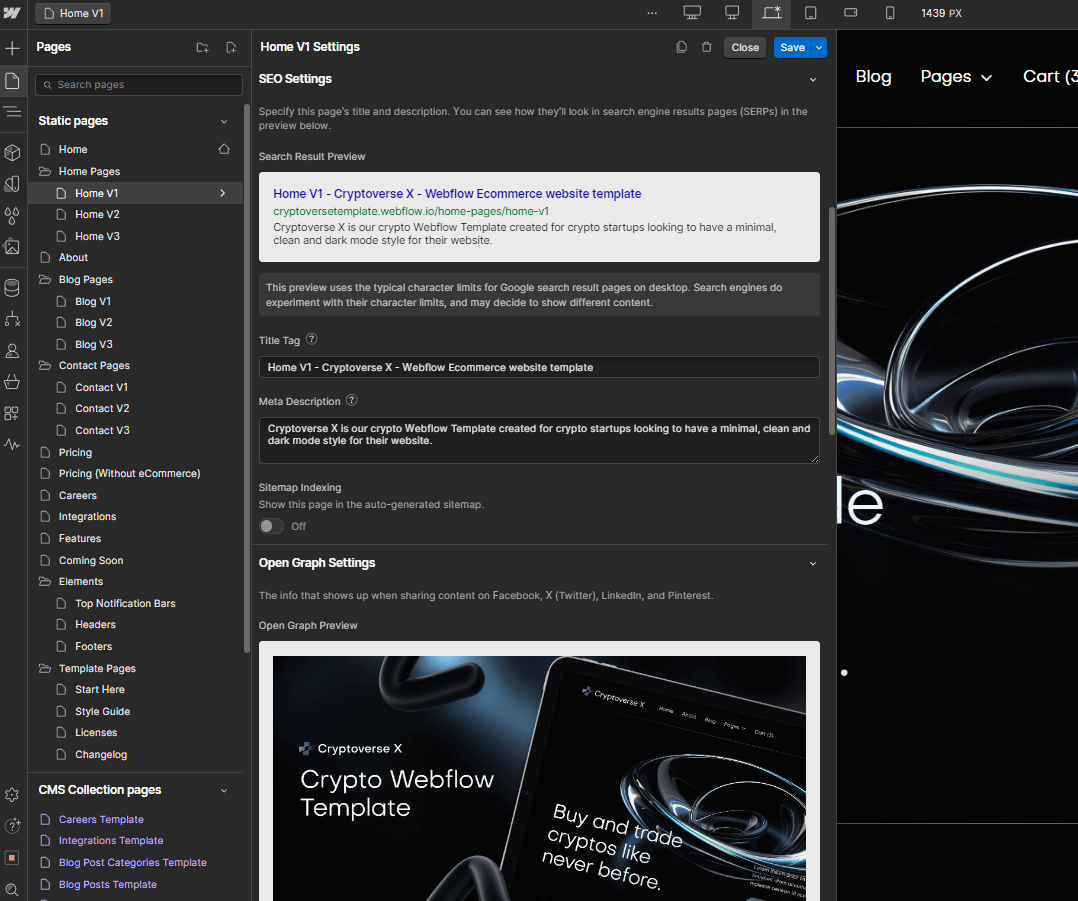Open the overflow menu with three dots
The height and width of the screenshot is (901, 1078).
pos(652,13)
